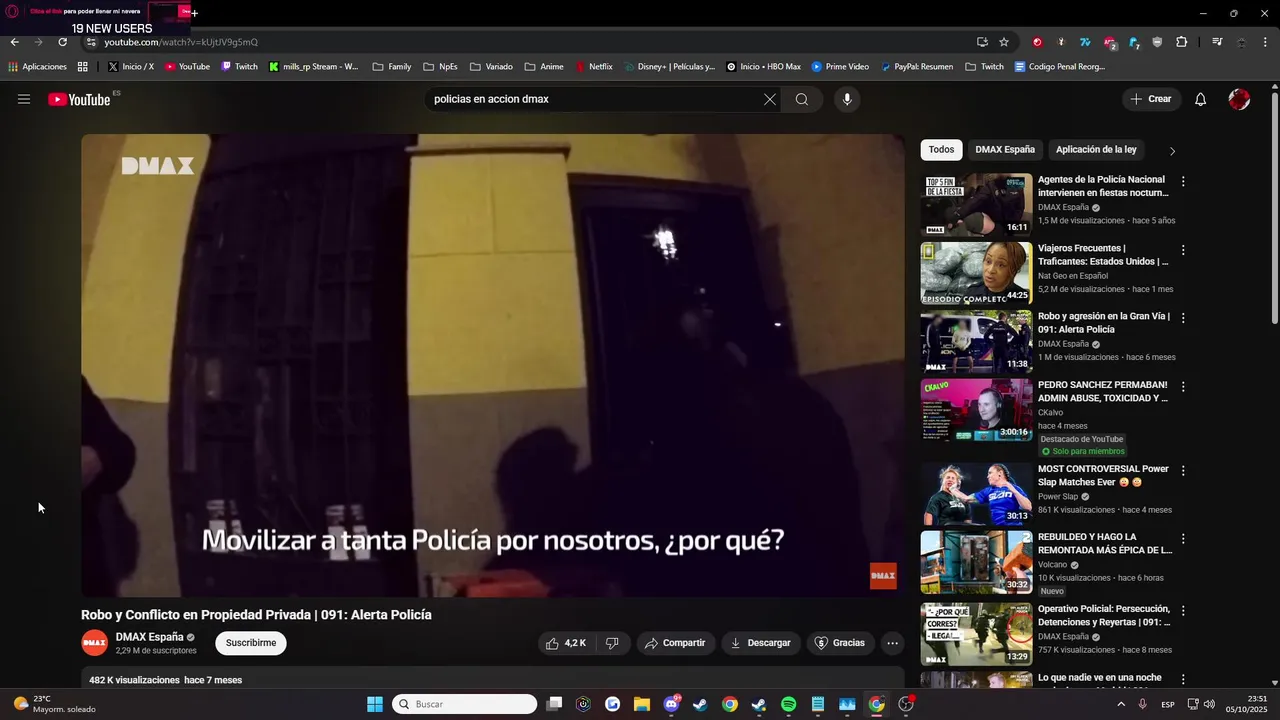Open Prime Video bookmark
The height and width of the screenshot is (720, 1280).
click(840, 67)
